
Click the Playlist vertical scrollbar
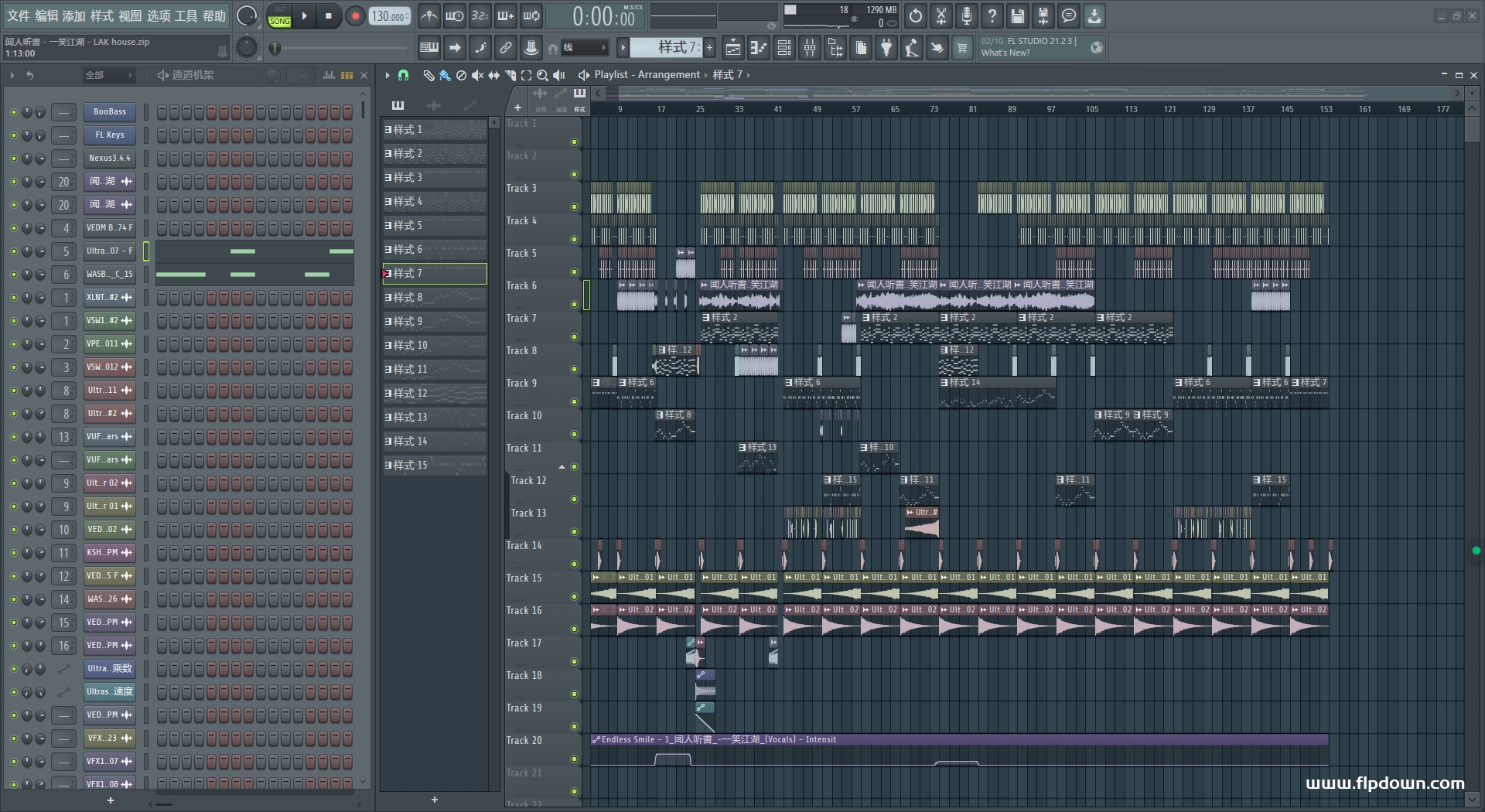pos(1472,129)
